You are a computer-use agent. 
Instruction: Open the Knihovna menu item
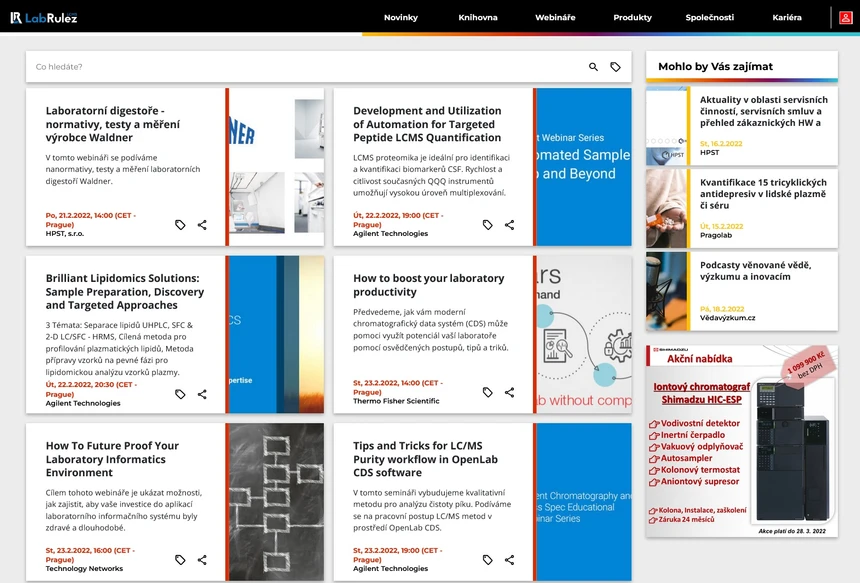pos(478,18)
